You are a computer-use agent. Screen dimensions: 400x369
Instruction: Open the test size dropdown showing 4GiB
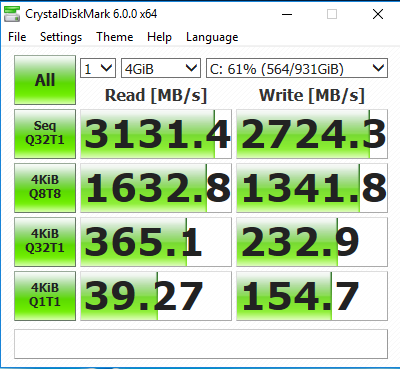coord(161,68)
